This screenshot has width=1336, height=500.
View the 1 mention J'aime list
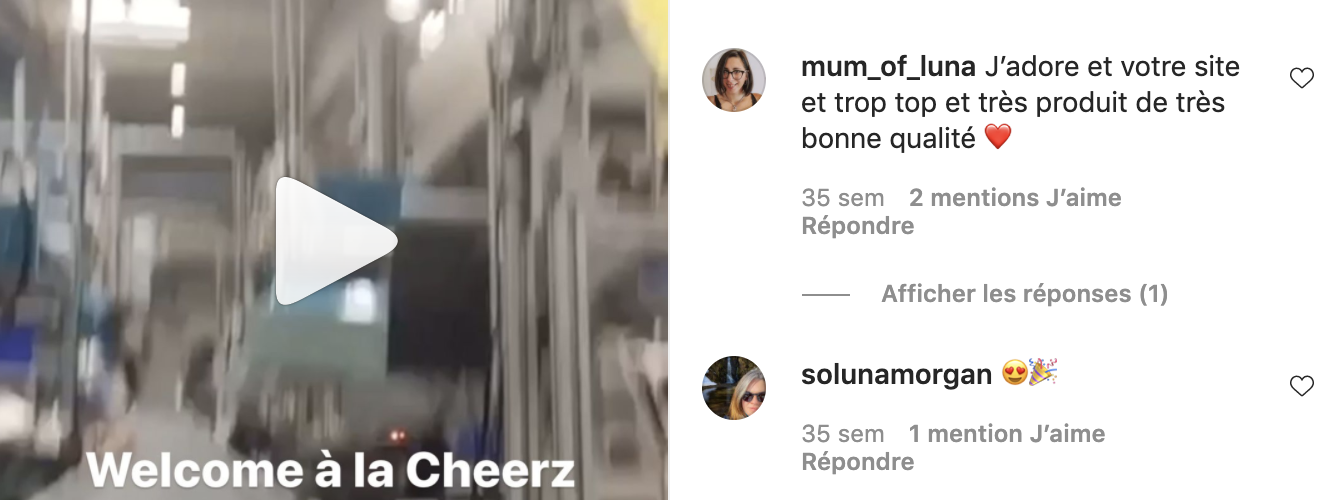pyautogui.click(x=1007, y=434)
